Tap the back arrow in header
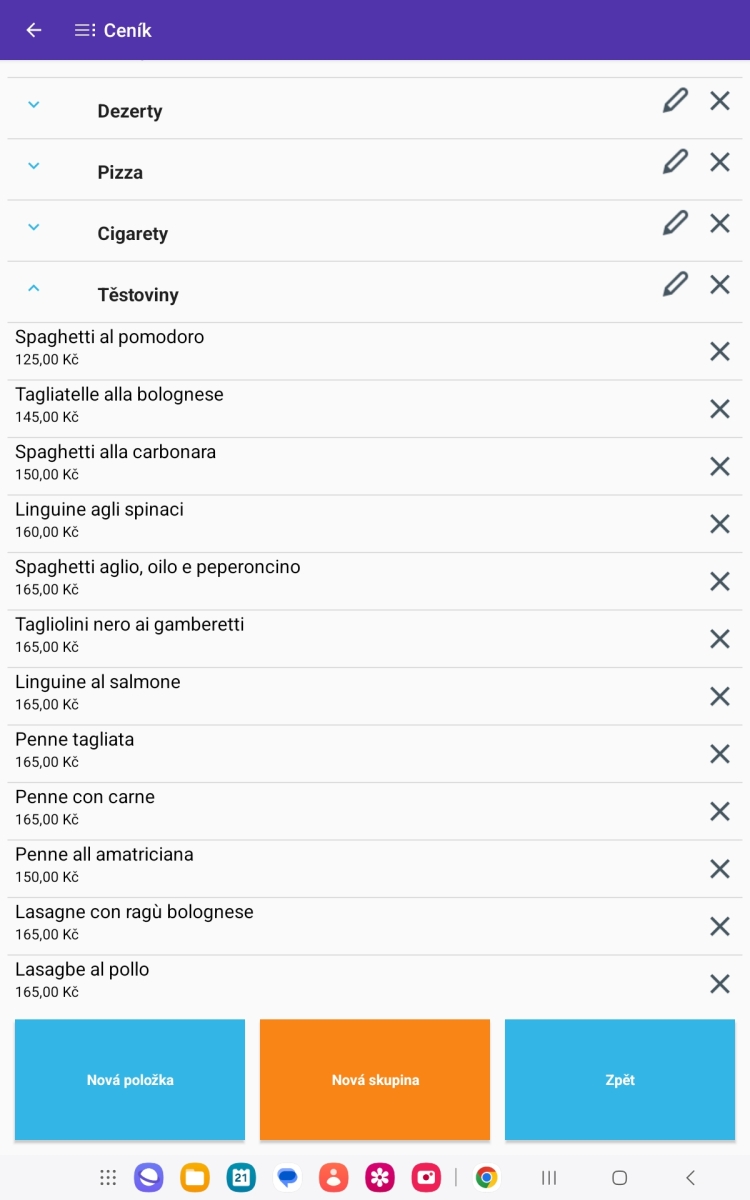This screenshot has width=750, height=1200. pyautogui.click(x=34, y=30)
